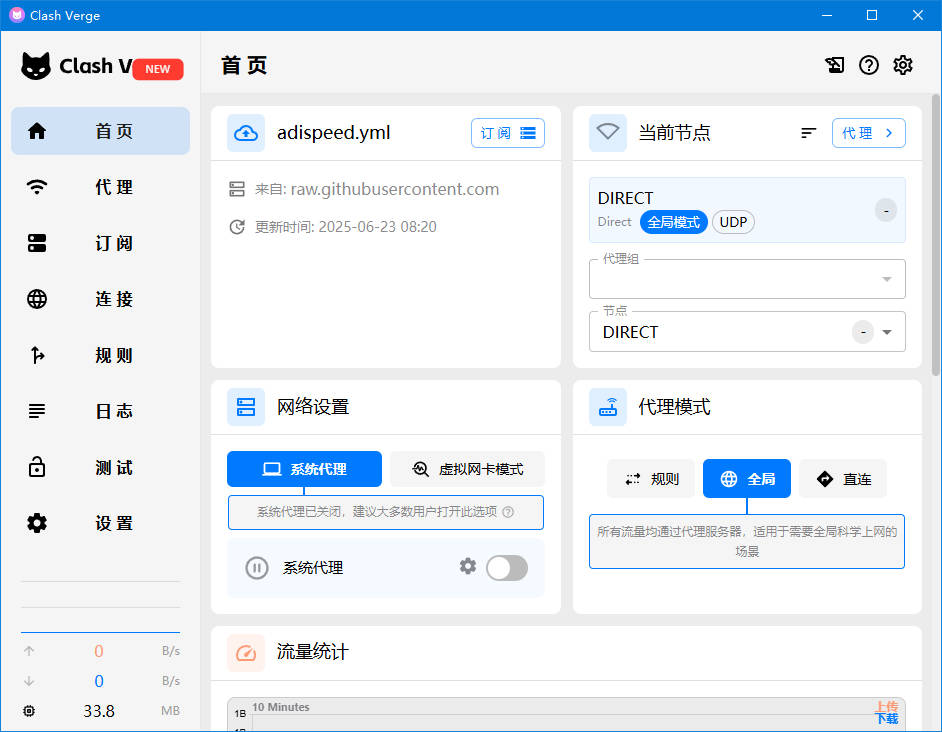942x732 pixels.
Task: Go to 连接 in the sidebar
Action: 100,299
